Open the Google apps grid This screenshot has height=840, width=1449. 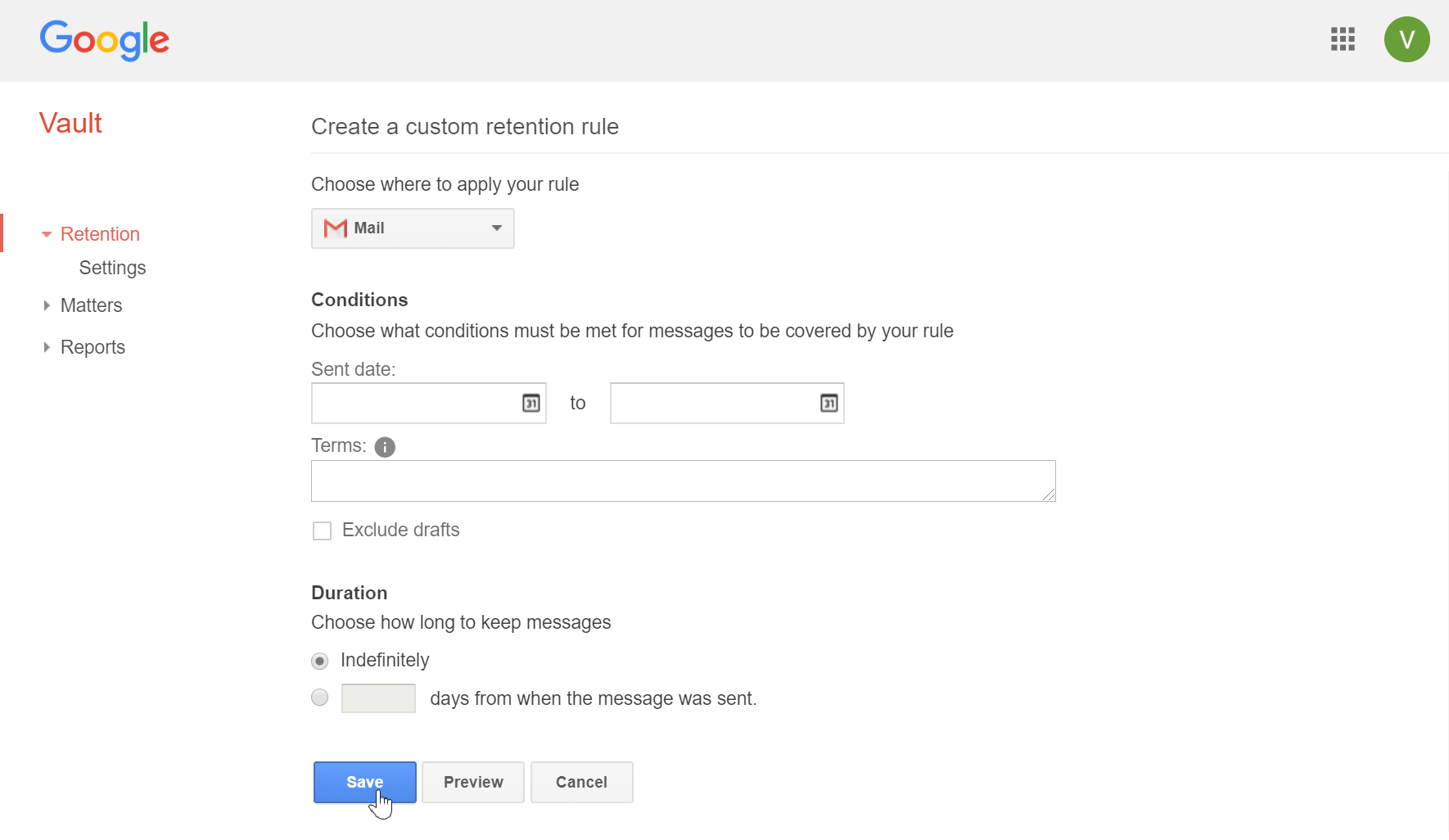[x=1343, y=39]
